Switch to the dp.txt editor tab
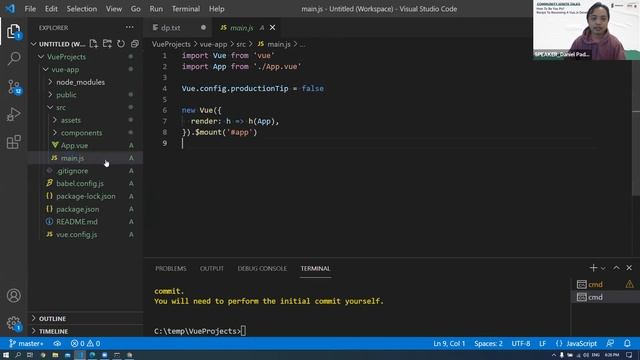The height and width of the screenshot is (360, 640). click(170, 28)
